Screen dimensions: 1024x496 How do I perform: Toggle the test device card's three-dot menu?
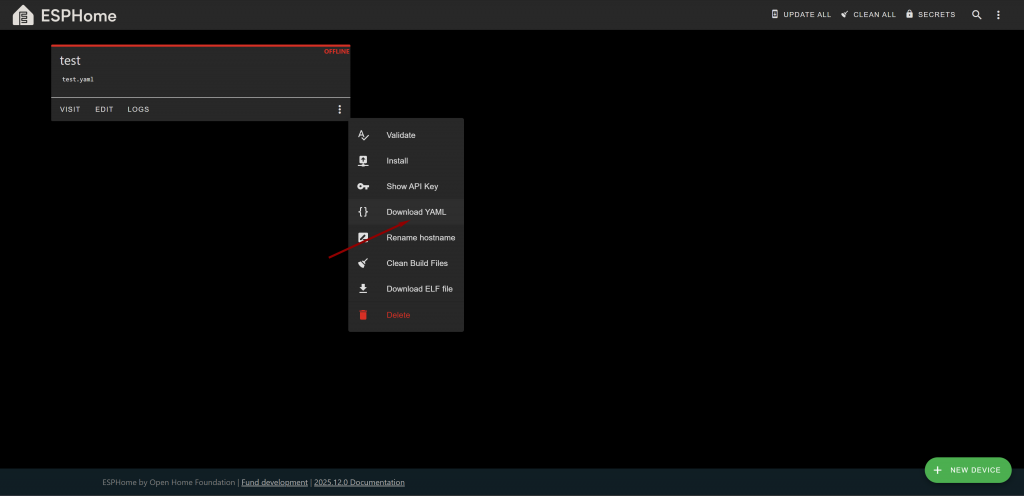point(339,109)
